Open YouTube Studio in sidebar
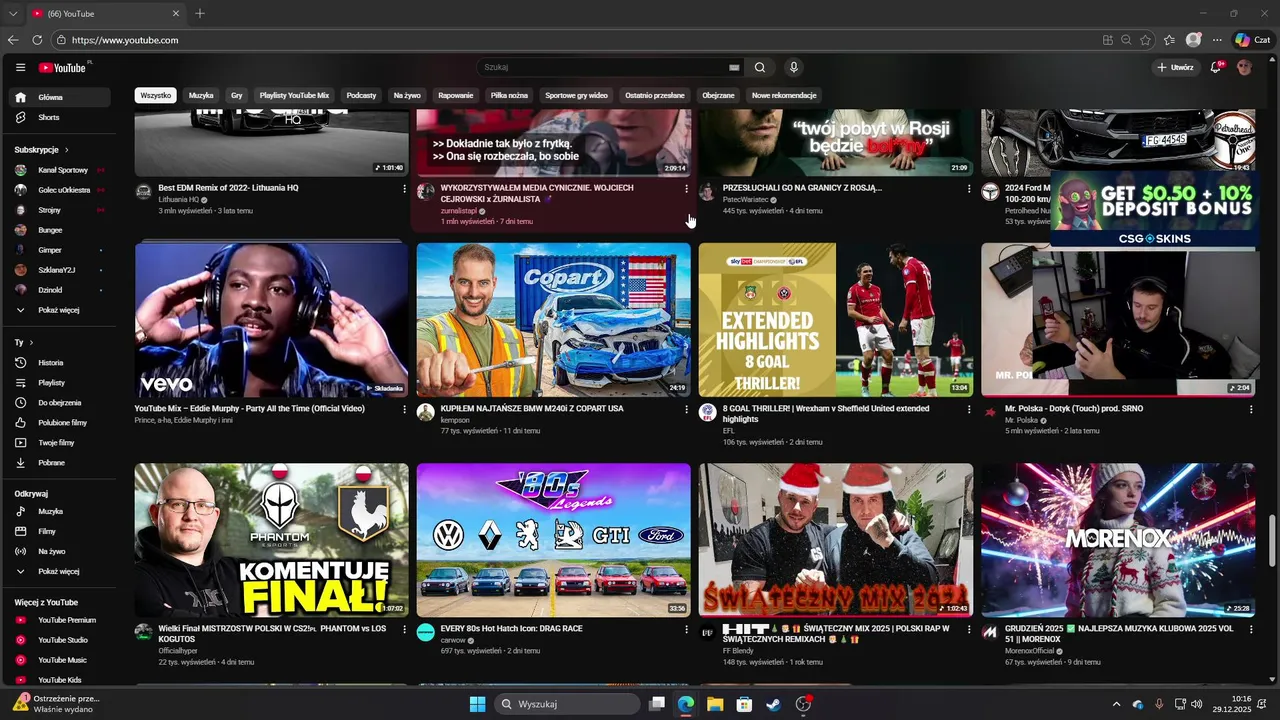This screenshot has width=1280, height=720. pyautogui.click(x=62, y=640)
